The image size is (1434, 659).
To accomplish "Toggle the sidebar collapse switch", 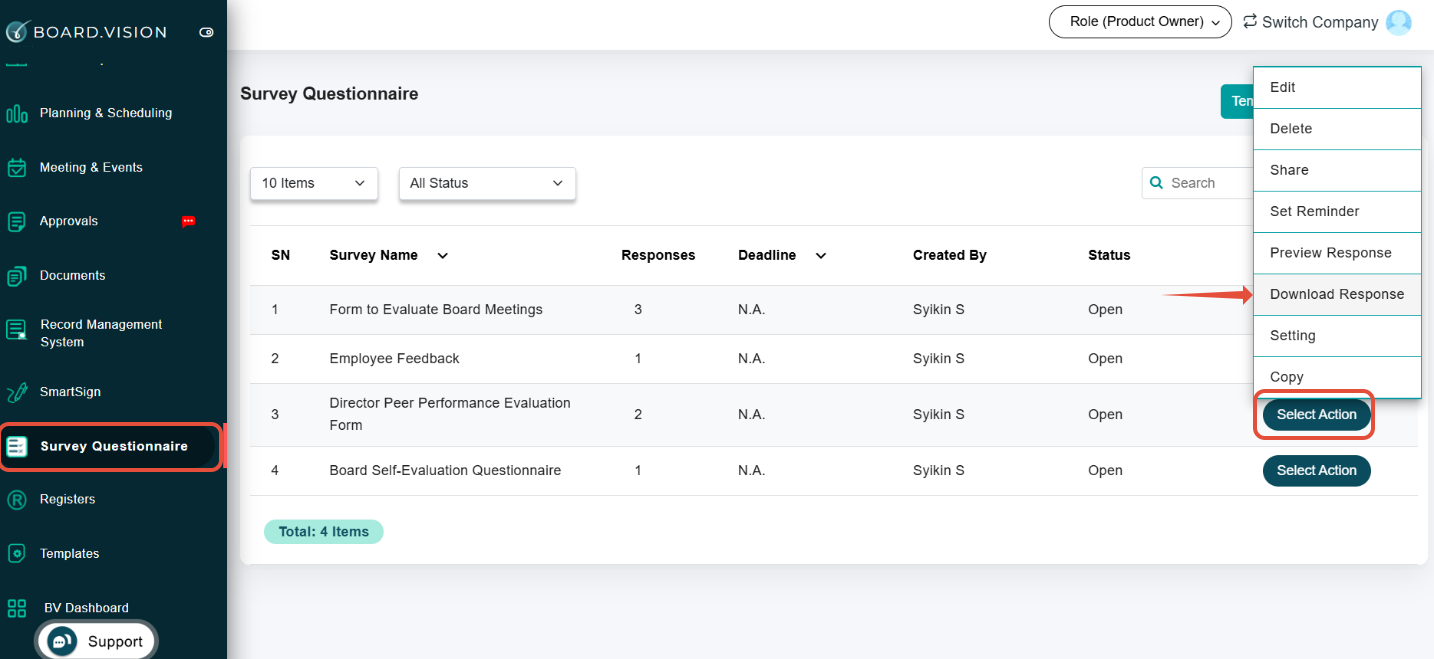I will pyautogui.click(x=206, y=32).
